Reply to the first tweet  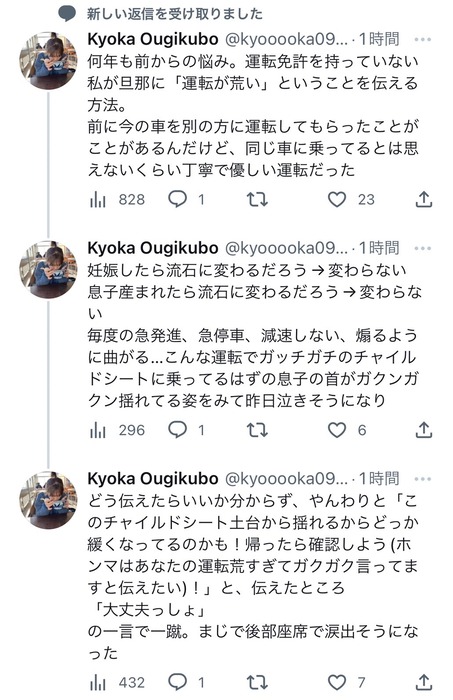pos(186,199)
